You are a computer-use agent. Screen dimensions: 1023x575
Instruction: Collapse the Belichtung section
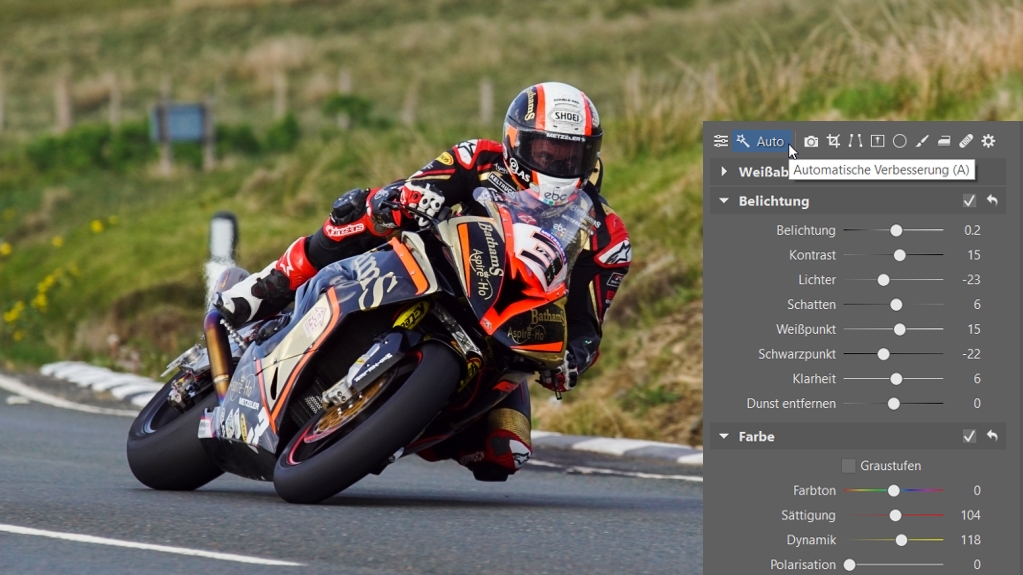[724, 201]
